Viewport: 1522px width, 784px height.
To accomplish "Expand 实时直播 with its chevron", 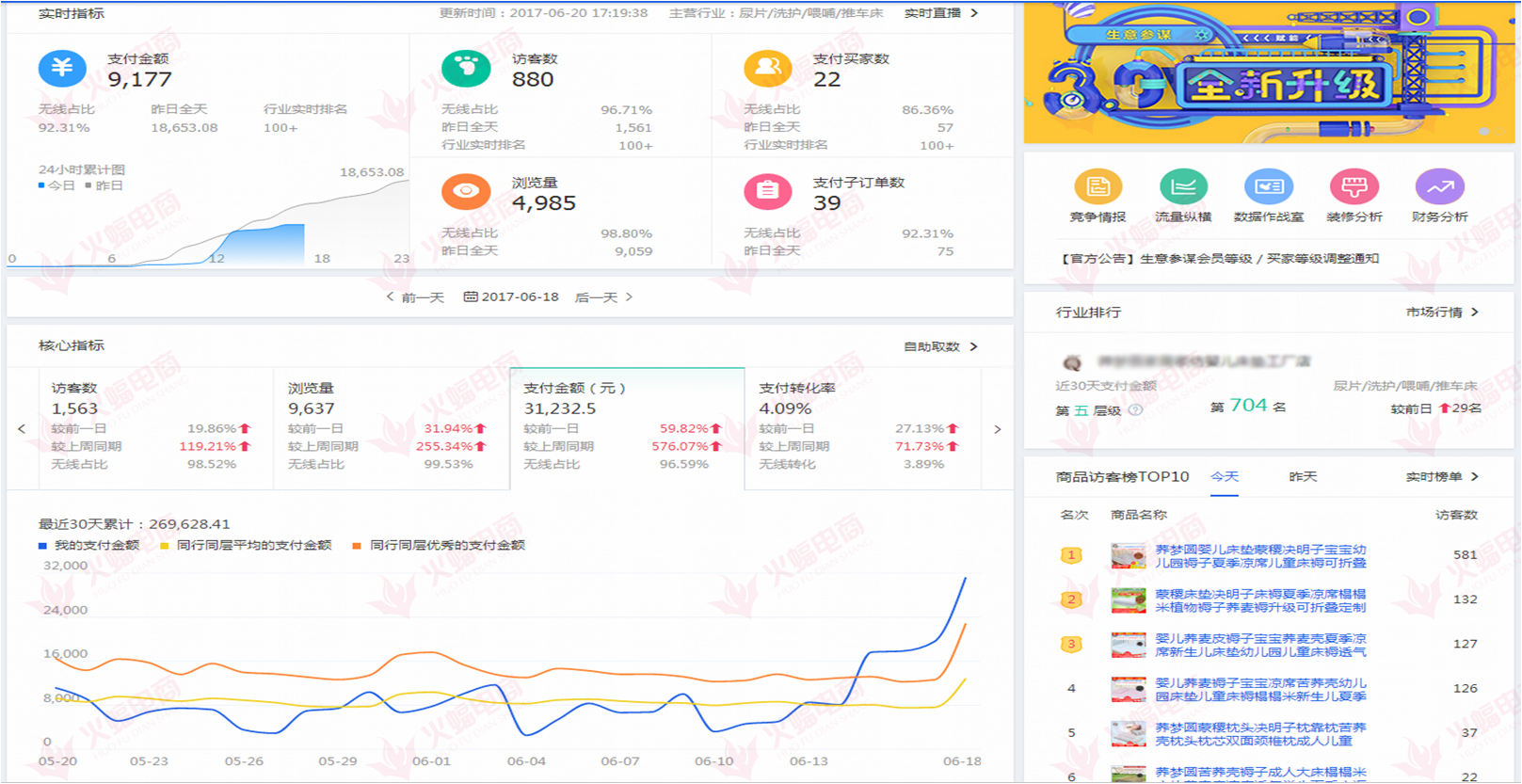I will [941, 13].
